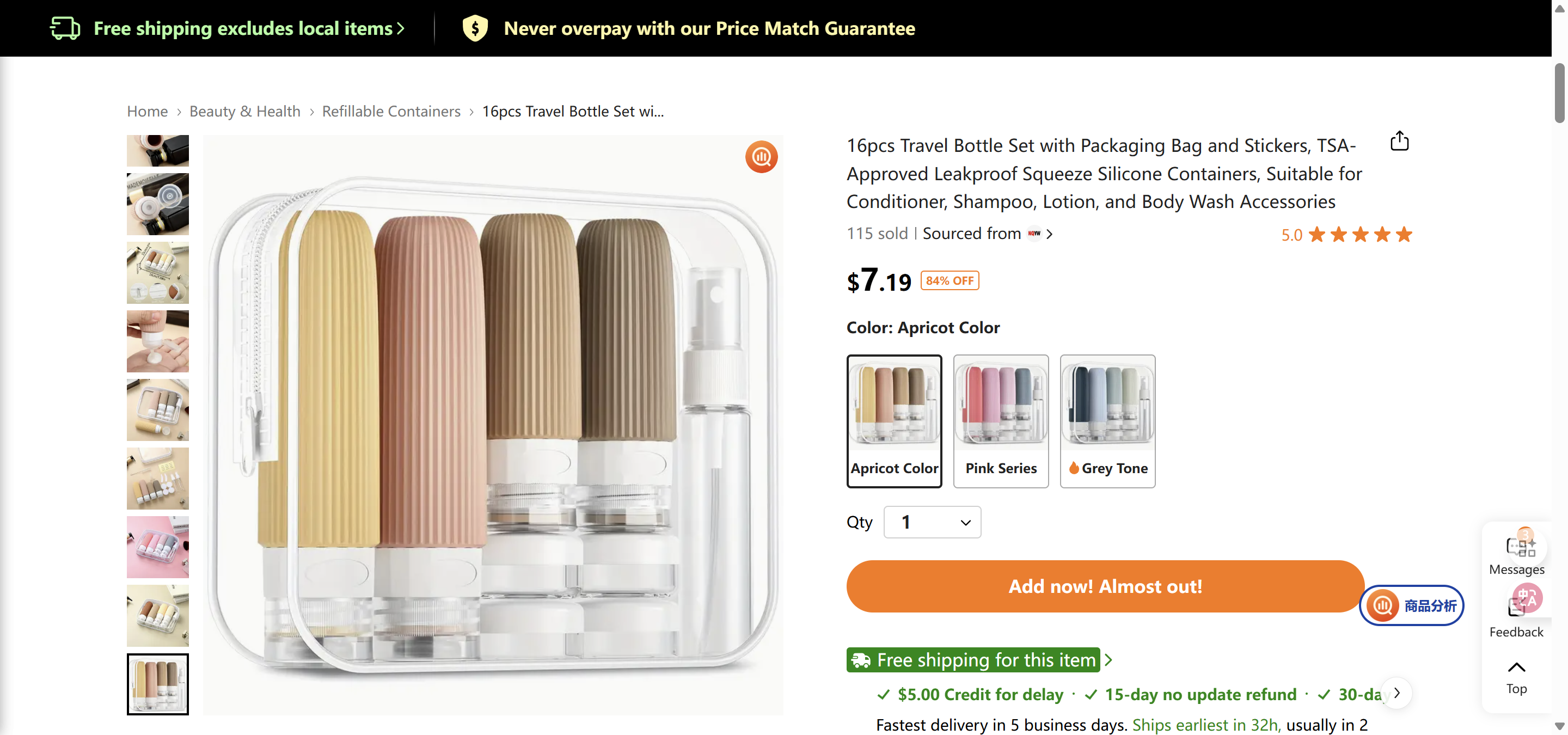Viewport: 1568px width, 735px height.
Task: Navigate to Refillable Containers breadcrumb
Action: click(x=391, y=111)
